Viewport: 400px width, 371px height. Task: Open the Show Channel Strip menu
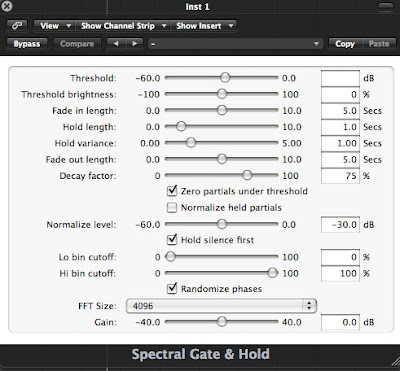coord(123,26)
